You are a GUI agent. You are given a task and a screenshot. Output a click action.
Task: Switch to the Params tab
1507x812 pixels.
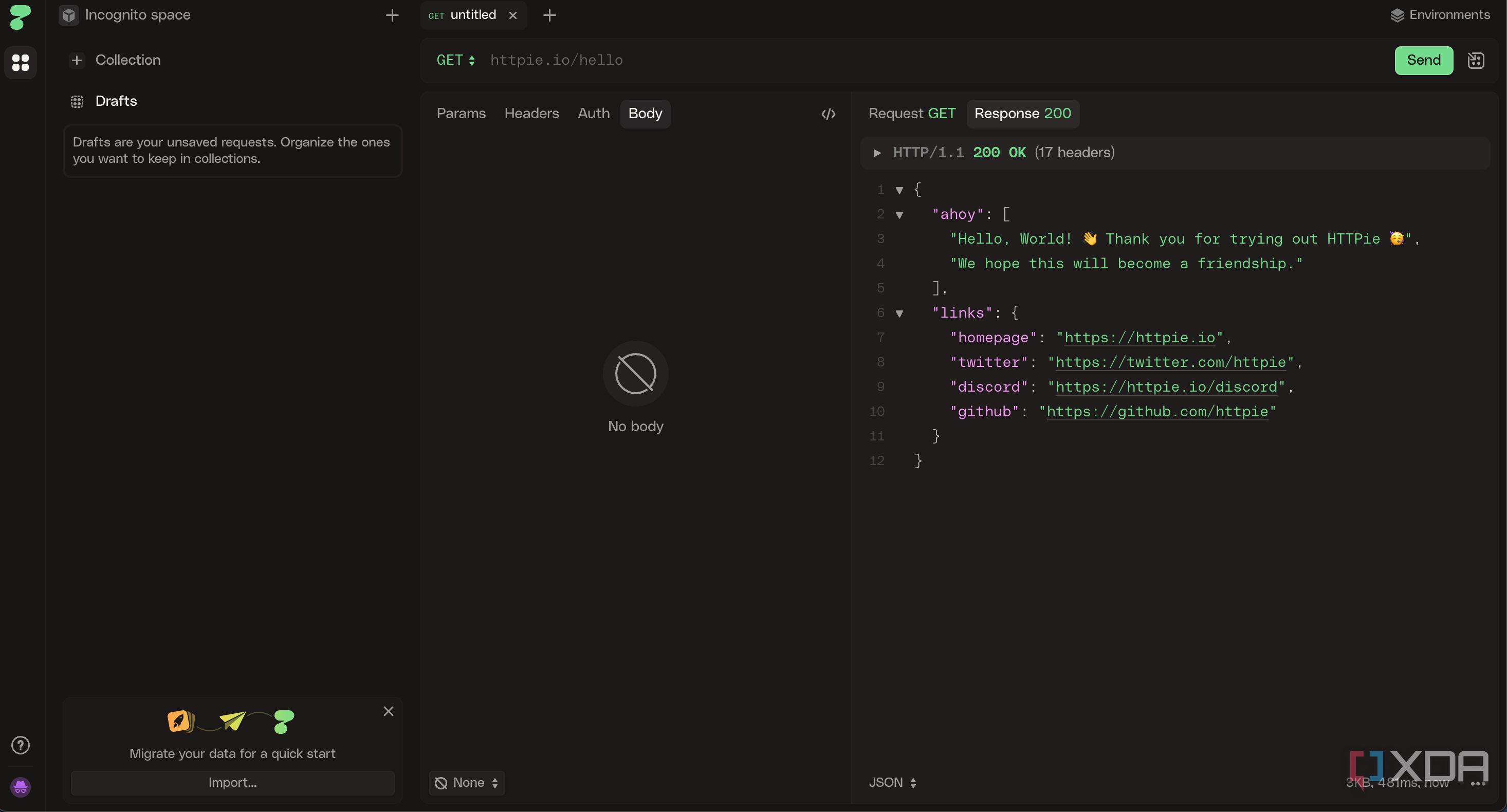pos(461,114)
